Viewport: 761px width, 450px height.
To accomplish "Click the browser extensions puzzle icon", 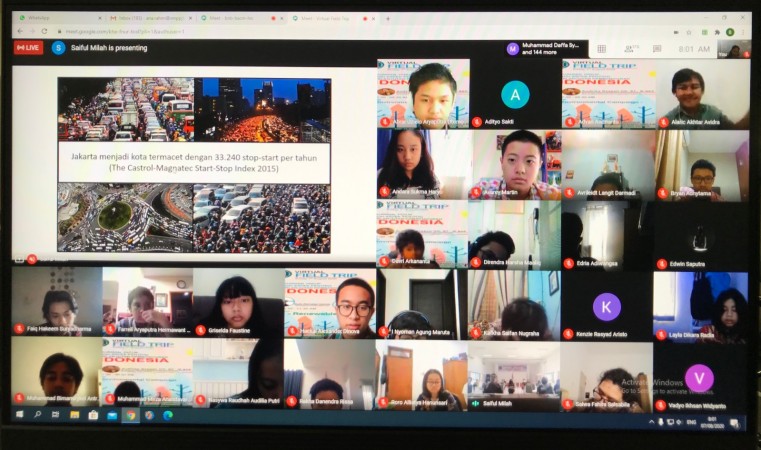I will tap(719, 31).
